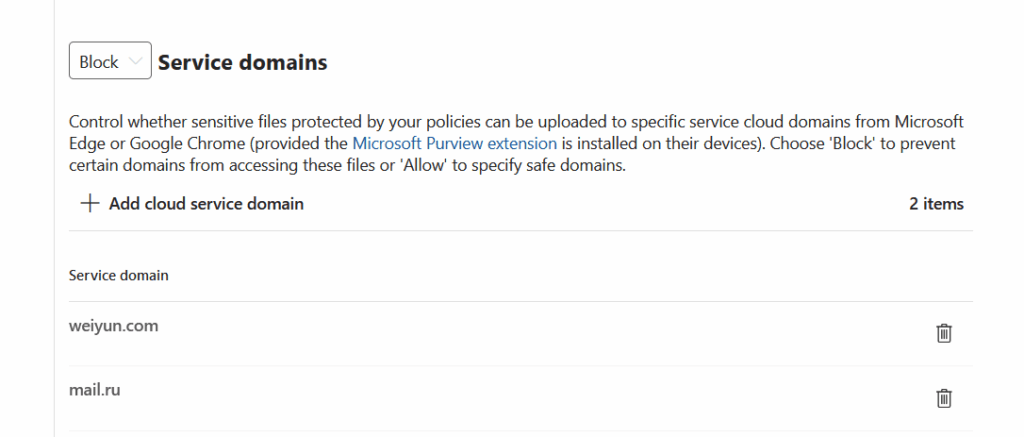Screen dimensions: 1024x437
Task: Click Add cloud service domain
Action: click(x=205, y=204)
